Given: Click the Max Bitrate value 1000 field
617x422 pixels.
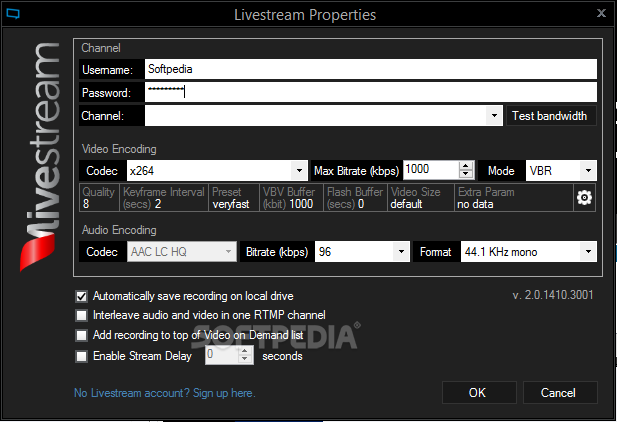Looking at the screenshot, I should click(x=430, y=170).
